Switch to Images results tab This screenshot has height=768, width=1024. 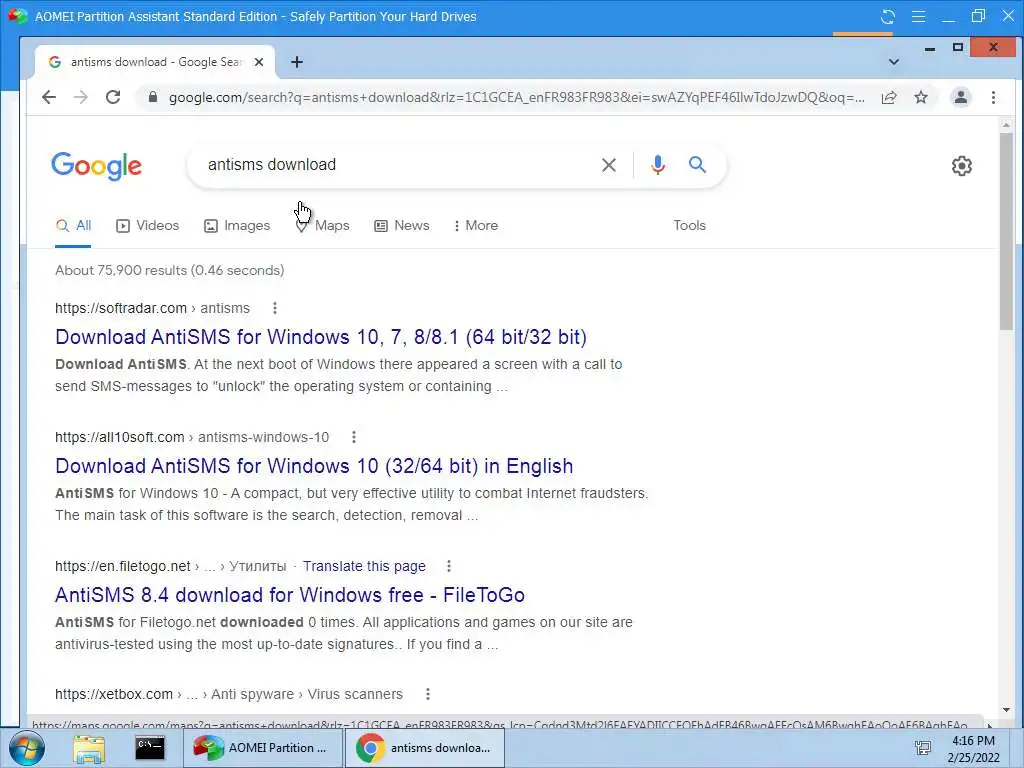(x=236, y=226)
